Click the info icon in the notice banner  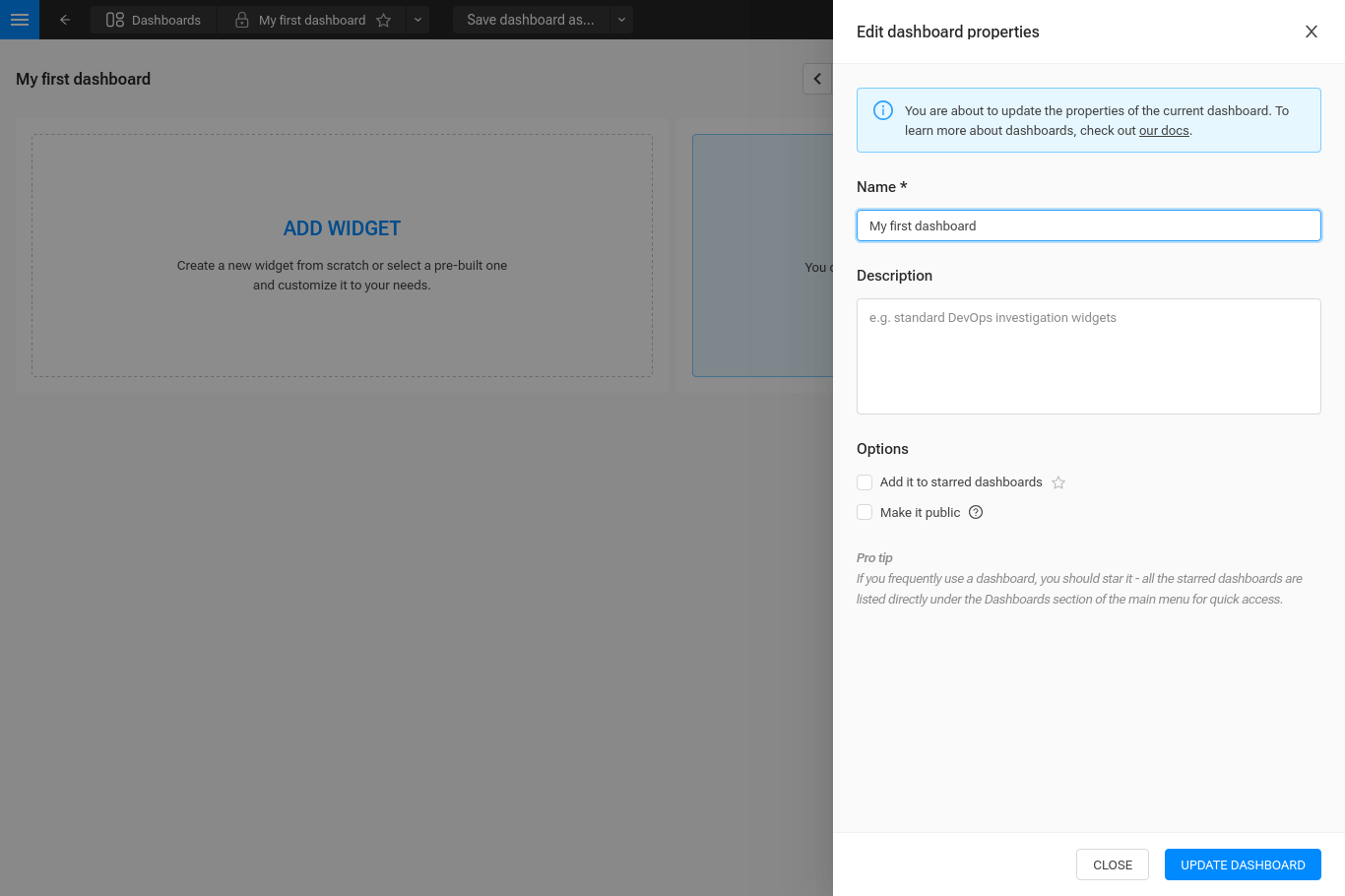tap(883, 110)
